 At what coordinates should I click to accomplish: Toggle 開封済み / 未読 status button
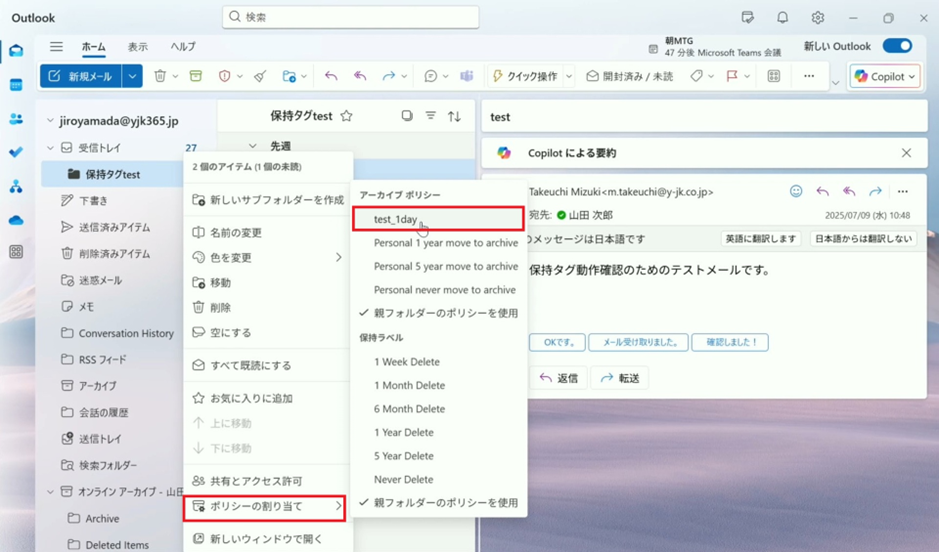(x=629, y=76)
